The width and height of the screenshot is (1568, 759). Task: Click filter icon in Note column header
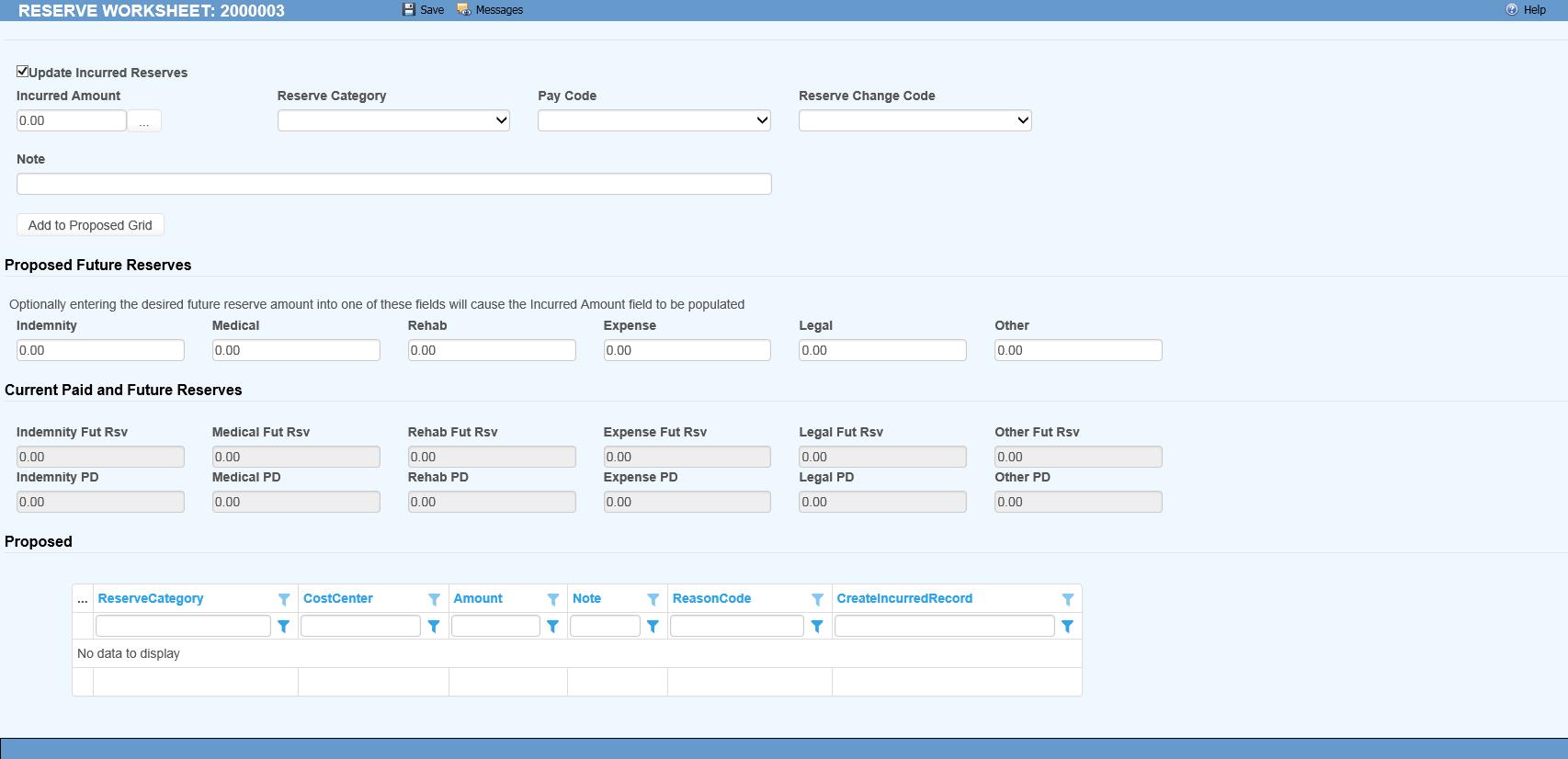653,599
